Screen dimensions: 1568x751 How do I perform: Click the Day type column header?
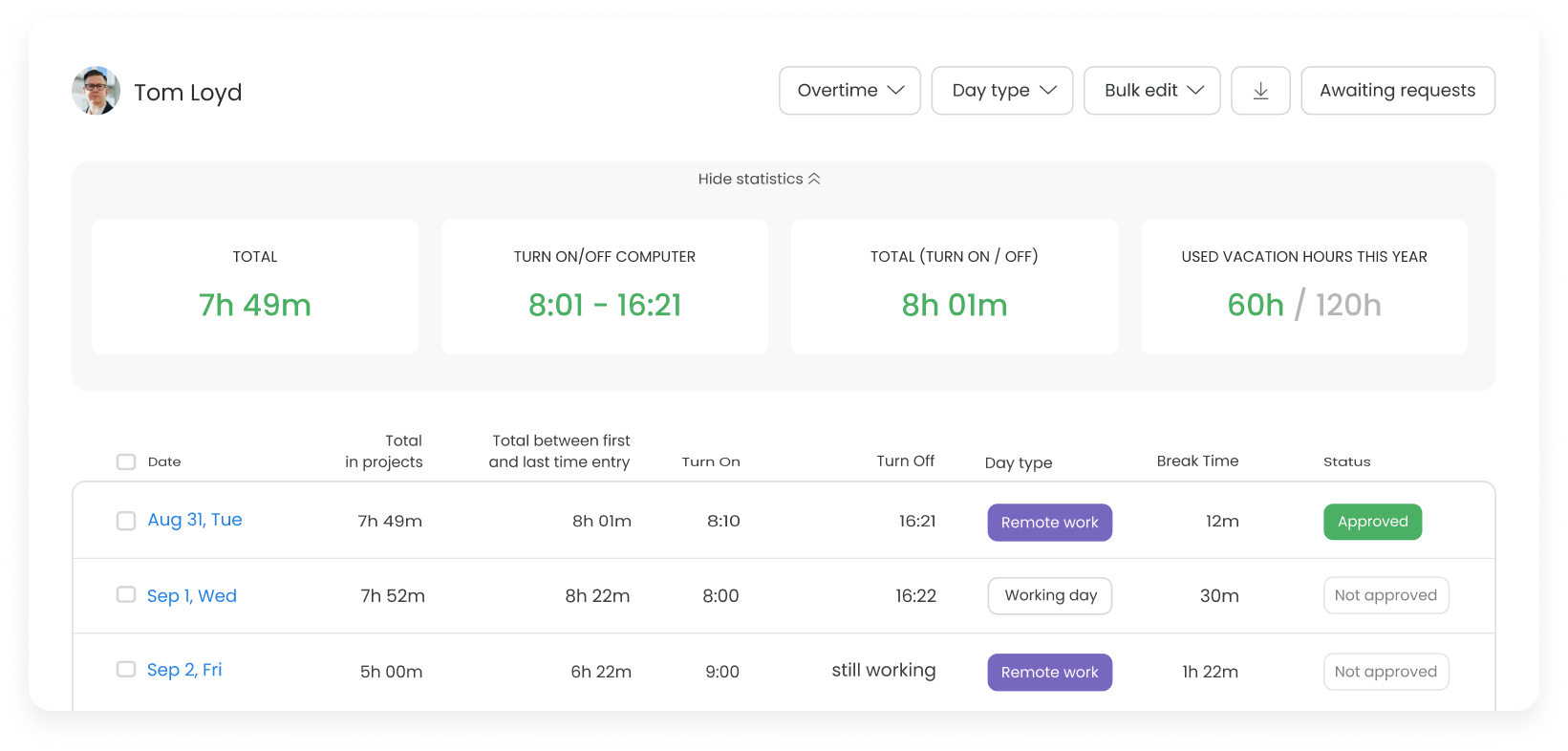[x=1019, y=462]
